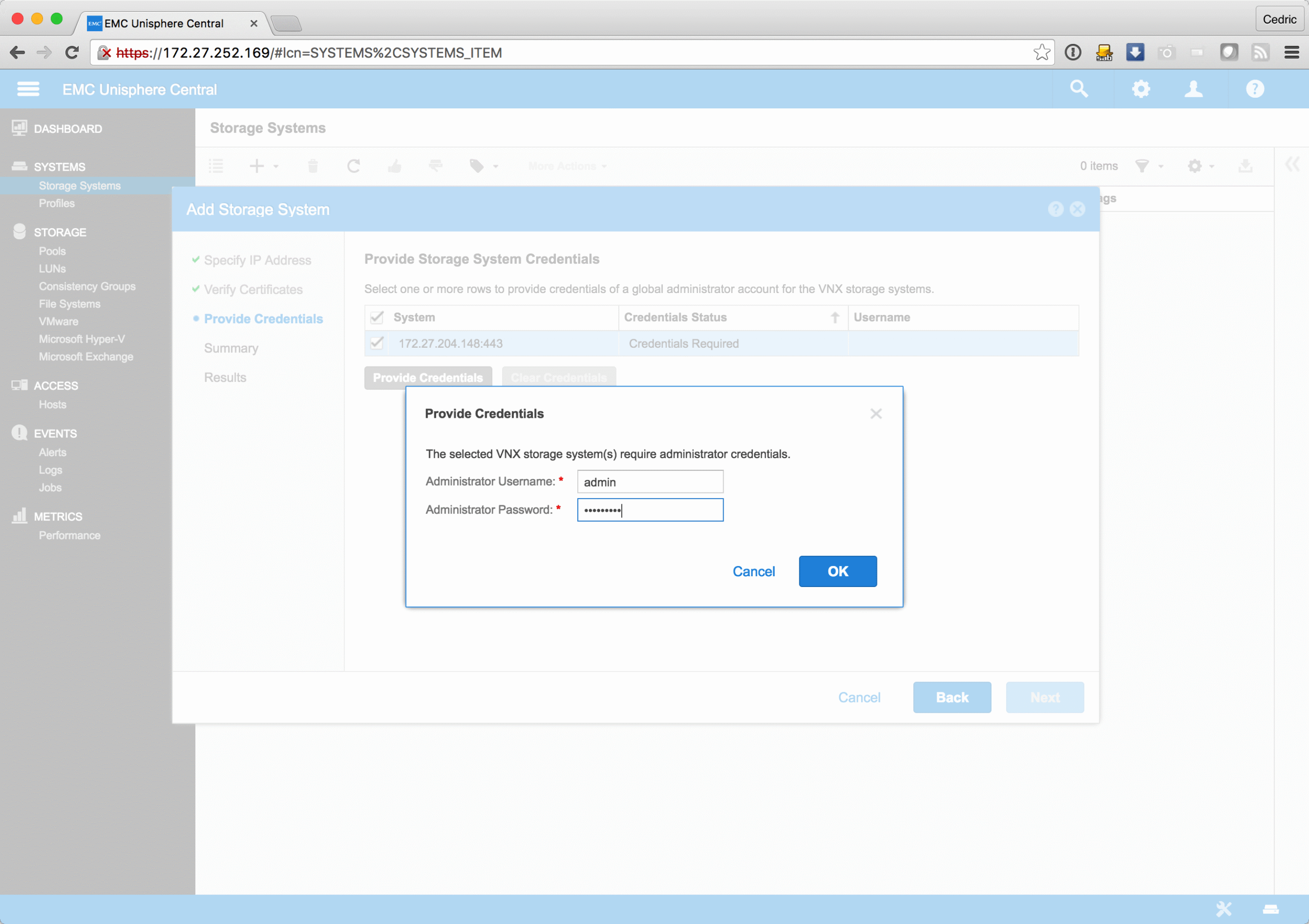Click the thumbs-up icon in toolbar
1309x924 pixels.
coord(395,166)
